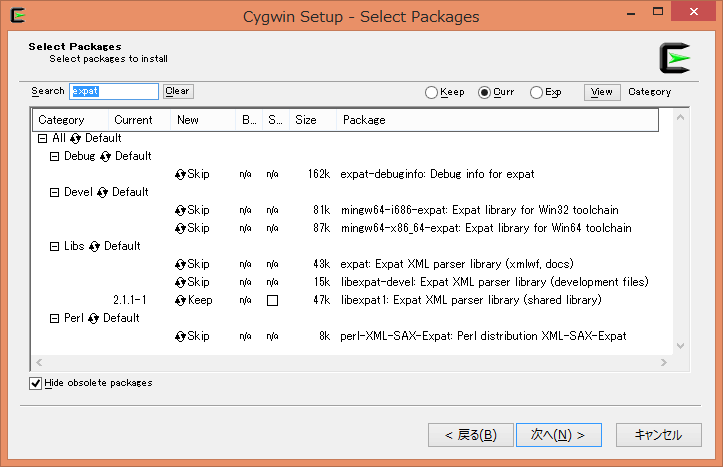Tick the source checkbox for libexpat1
This screenshot has height=467, width=723.
273,301
